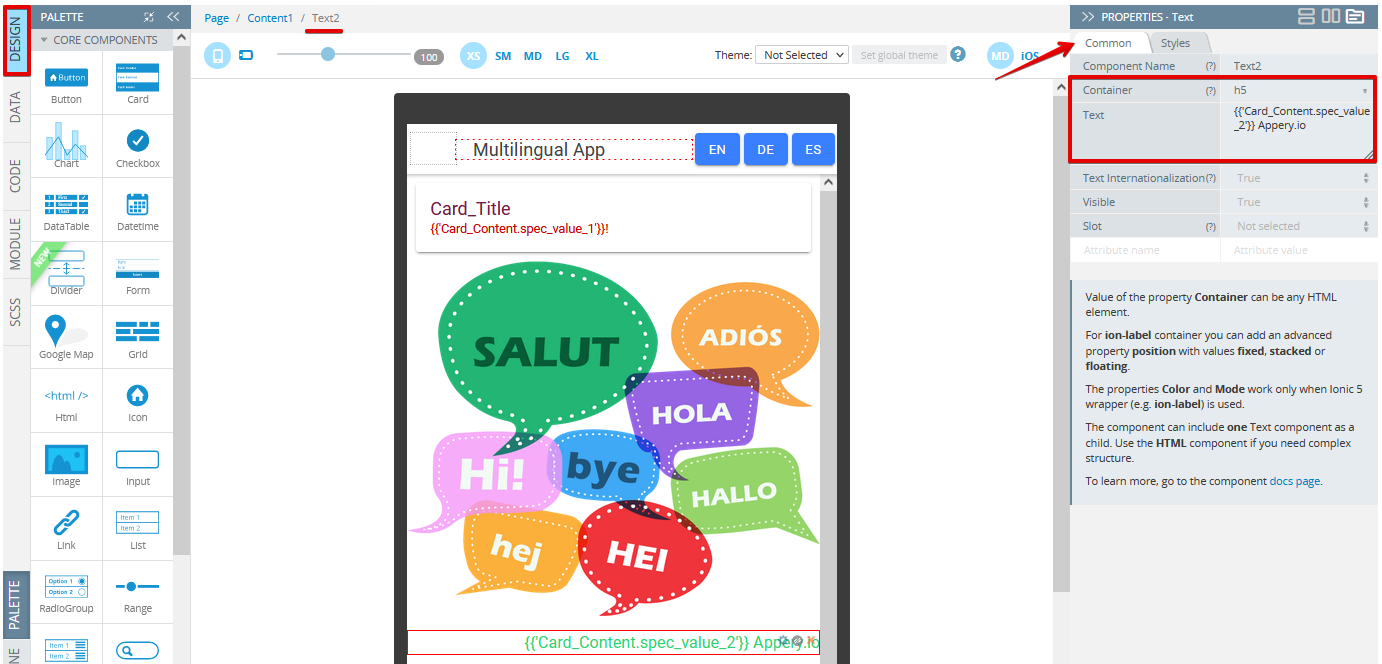Select the LG screen size
The image size is (1382, 664).
tap(563, 56)
